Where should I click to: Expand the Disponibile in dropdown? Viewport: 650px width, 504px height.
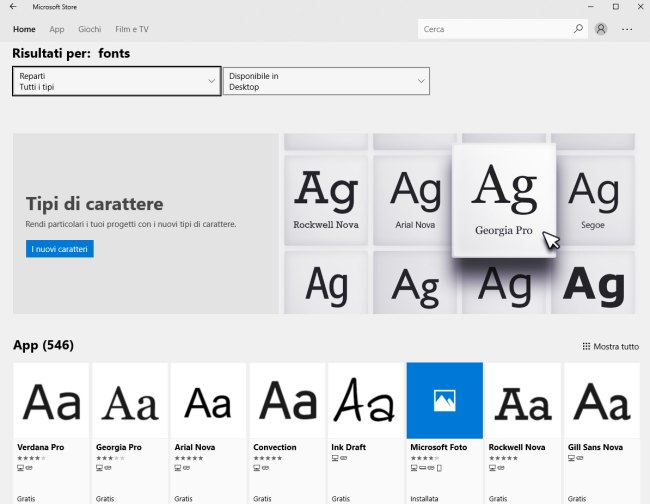(x=326, y=81)
